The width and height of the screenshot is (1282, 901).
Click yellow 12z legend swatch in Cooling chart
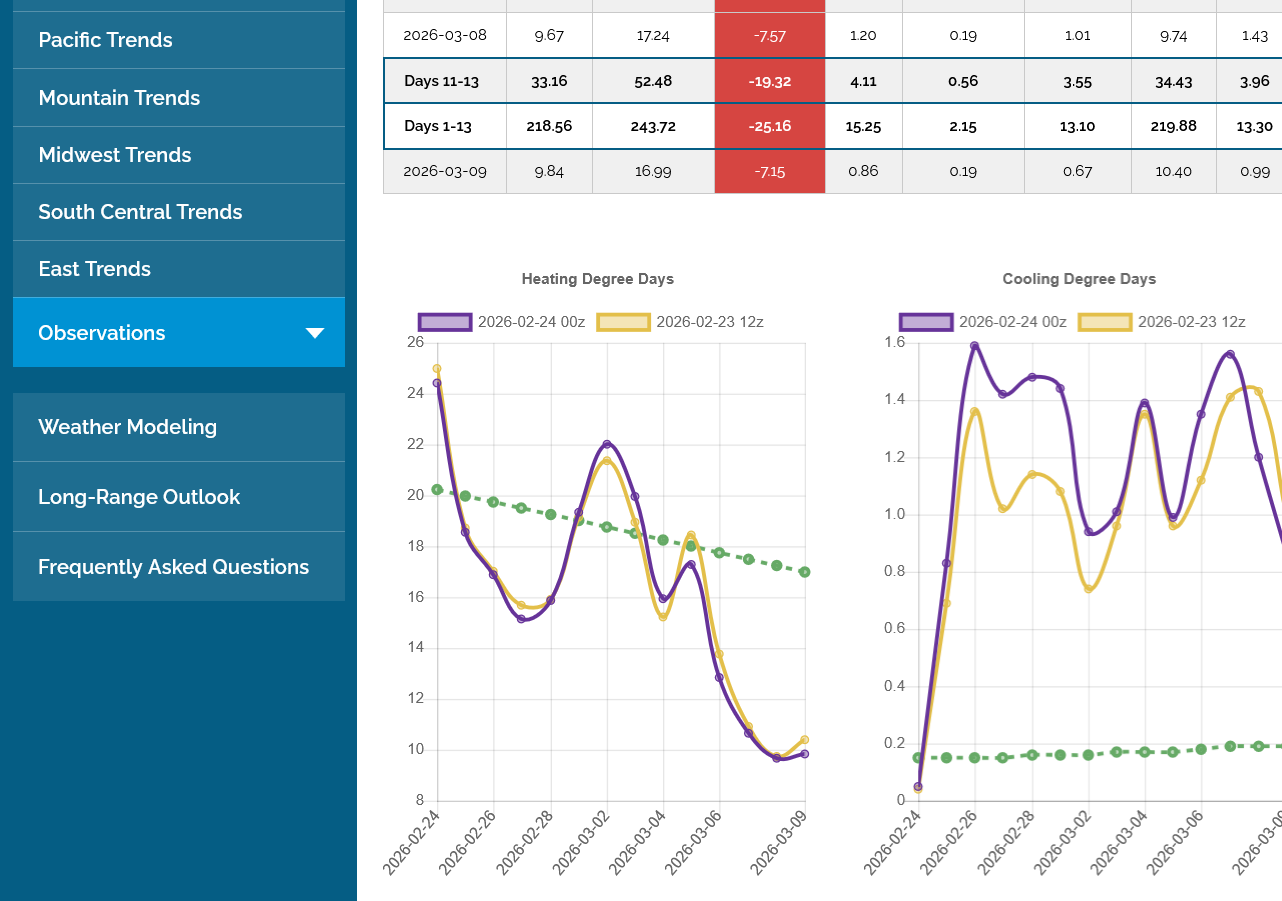tap(1105, 322)
